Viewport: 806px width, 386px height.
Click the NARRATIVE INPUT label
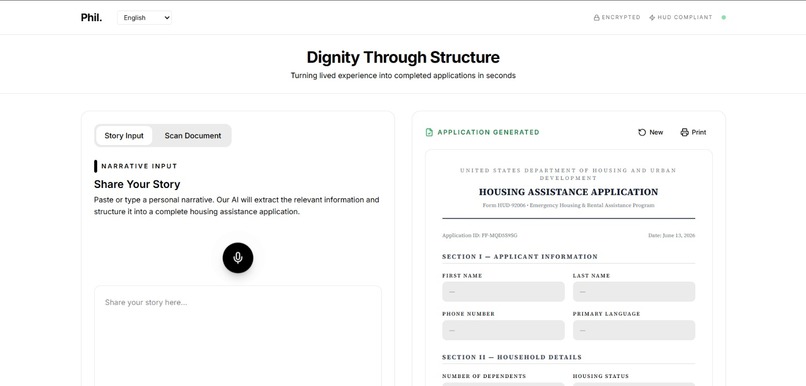pos(139,166)
